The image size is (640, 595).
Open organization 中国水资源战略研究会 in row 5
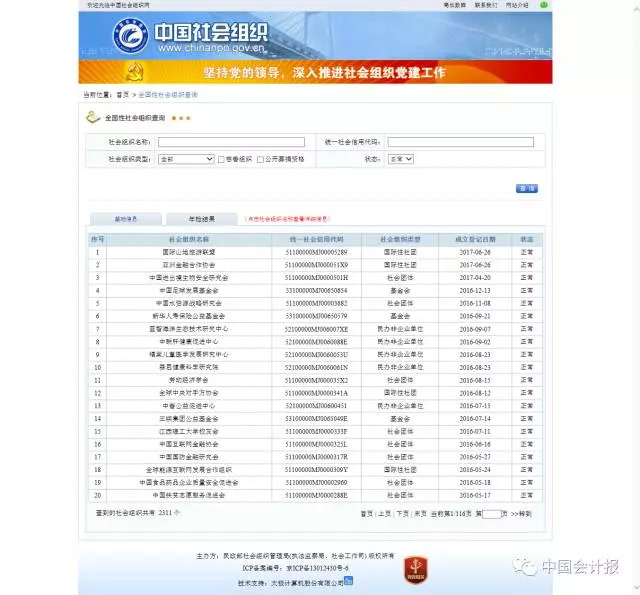pos(189,303)
